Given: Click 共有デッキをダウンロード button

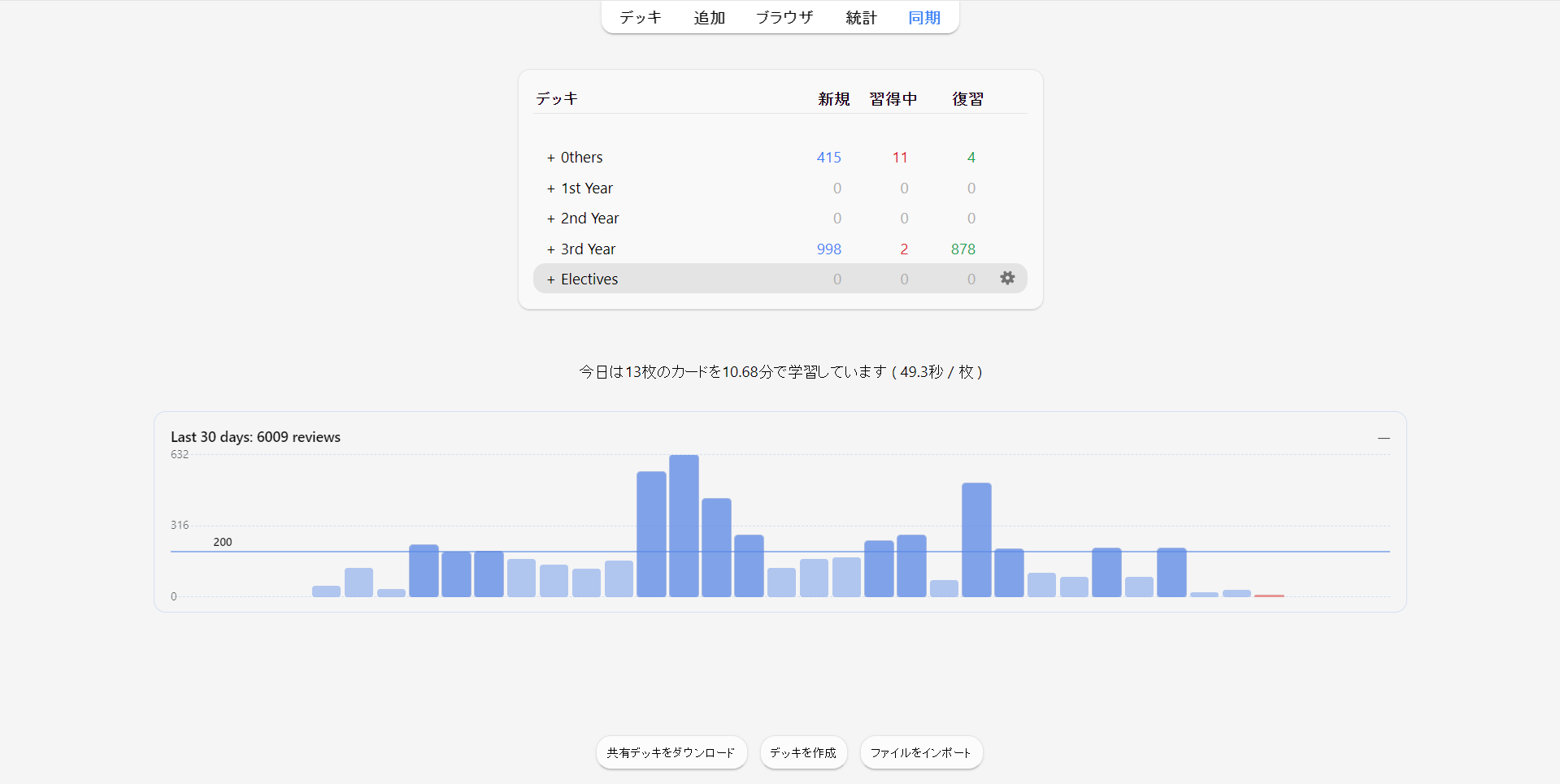Looking at the screenshot, I should coord(671,752).
